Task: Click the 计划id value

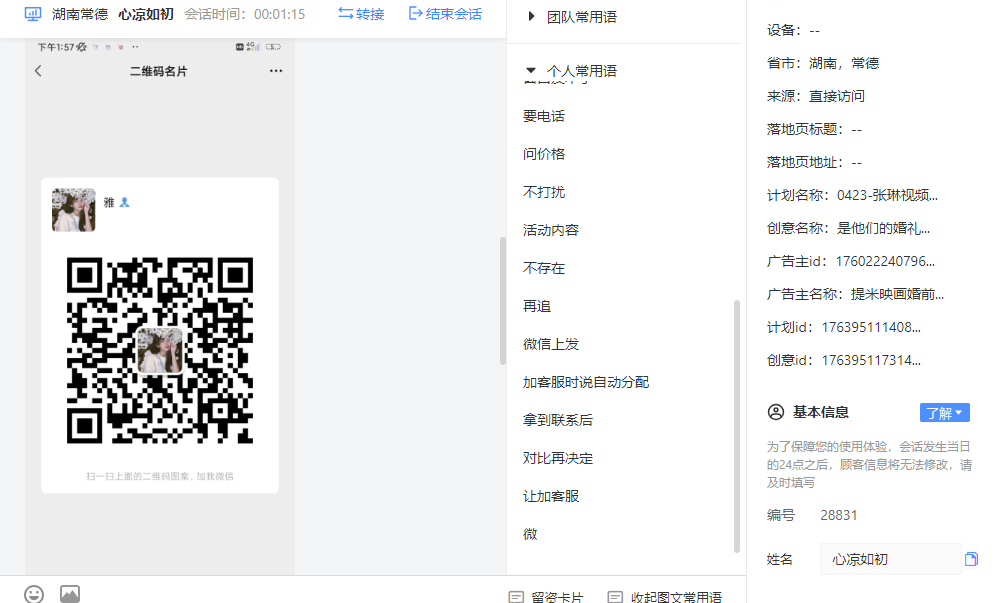Action: [871, 327]
